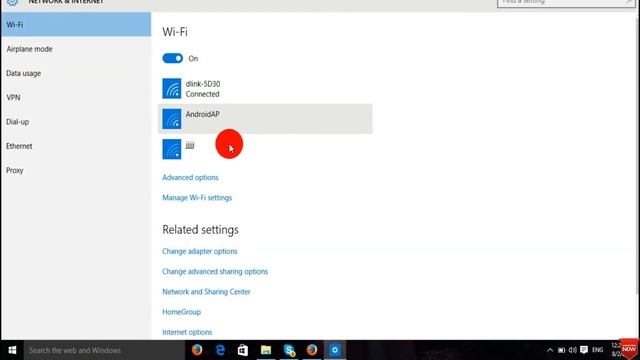Show hidden system tray icons
This screenshot has height=360, width=640.
(x=550, y=350)
